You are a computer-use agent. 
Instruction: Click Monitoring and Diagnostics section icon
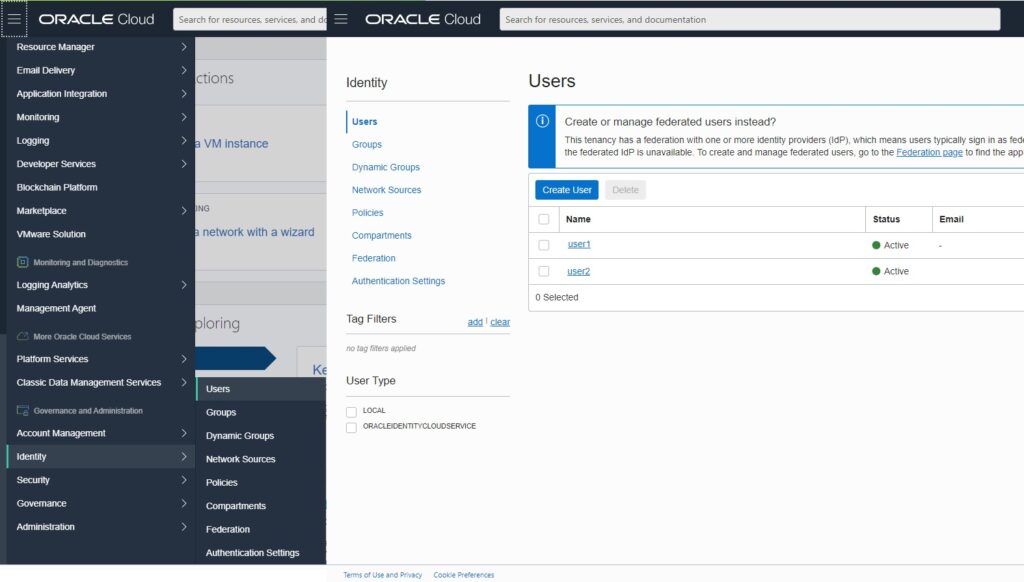click(22, 262)
